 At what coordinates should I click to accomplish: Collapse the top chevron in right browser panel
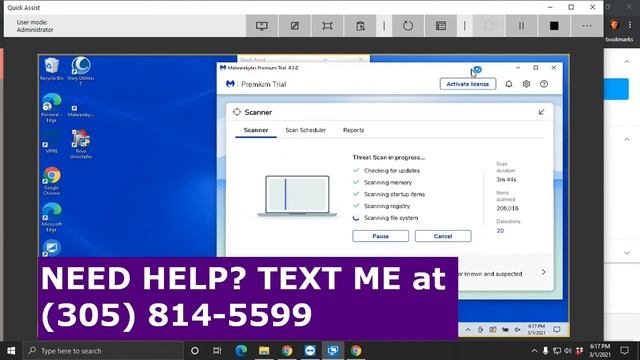[627, 62]
